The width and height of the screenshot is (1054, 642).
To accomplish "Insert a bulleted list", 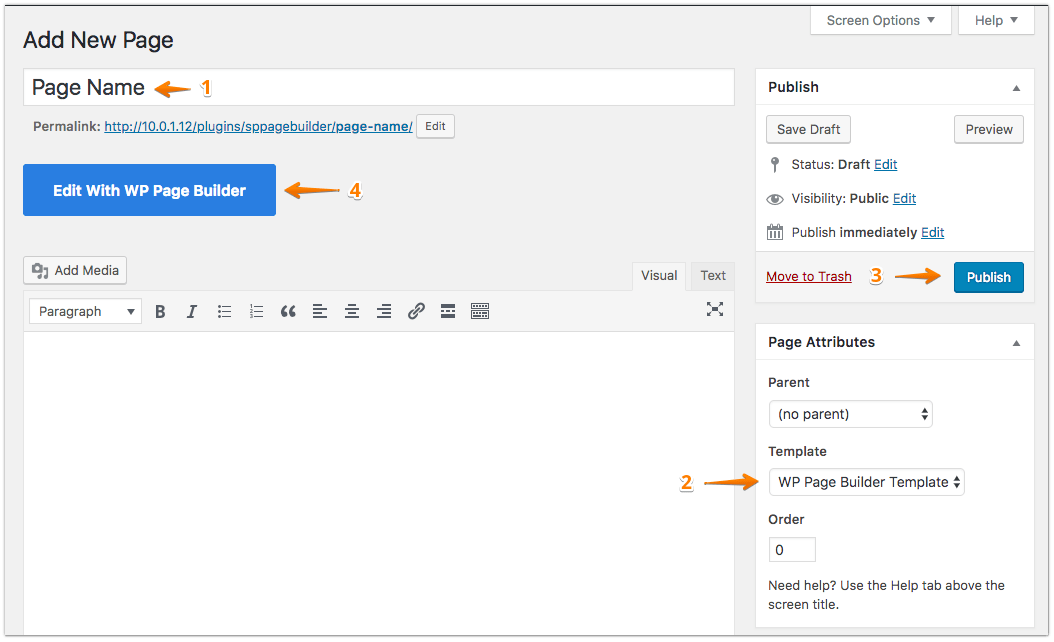I will click(224, 311).
